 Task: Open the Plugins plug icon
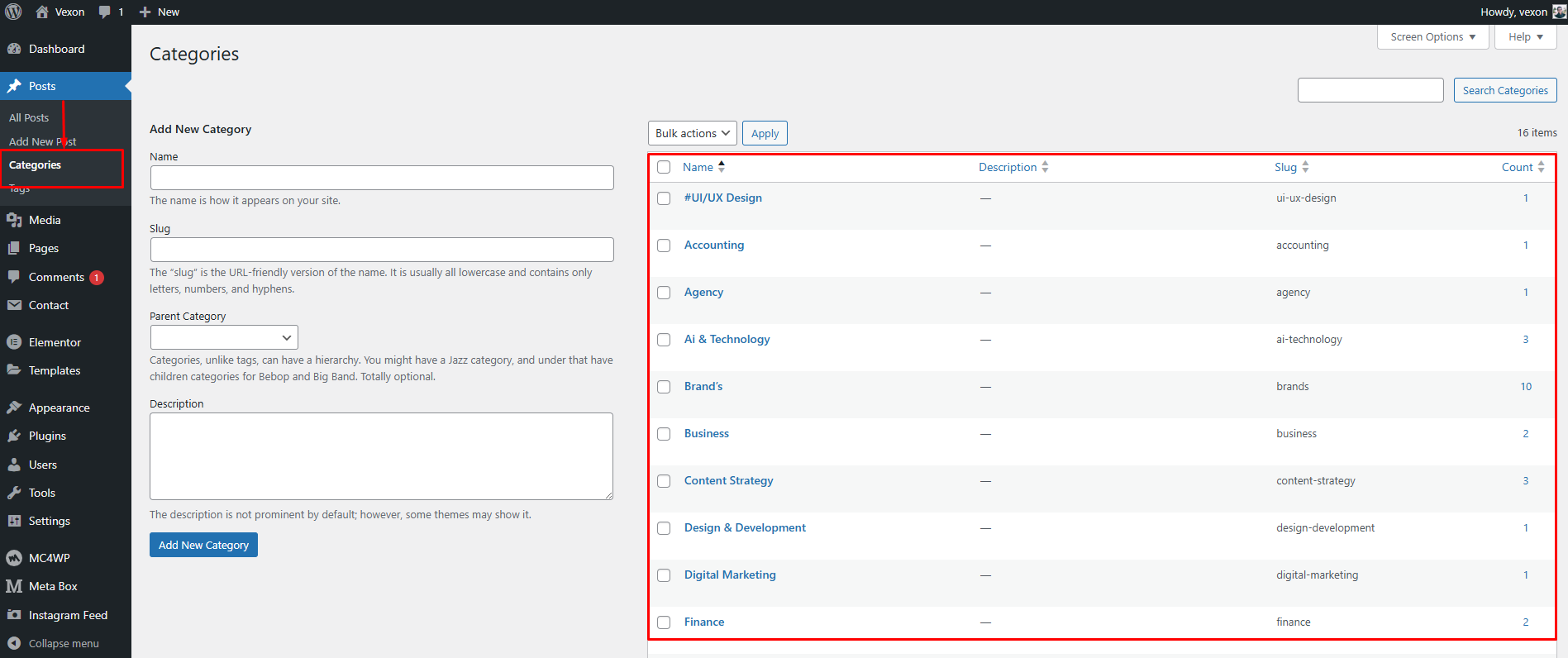(x=14, y=436)
